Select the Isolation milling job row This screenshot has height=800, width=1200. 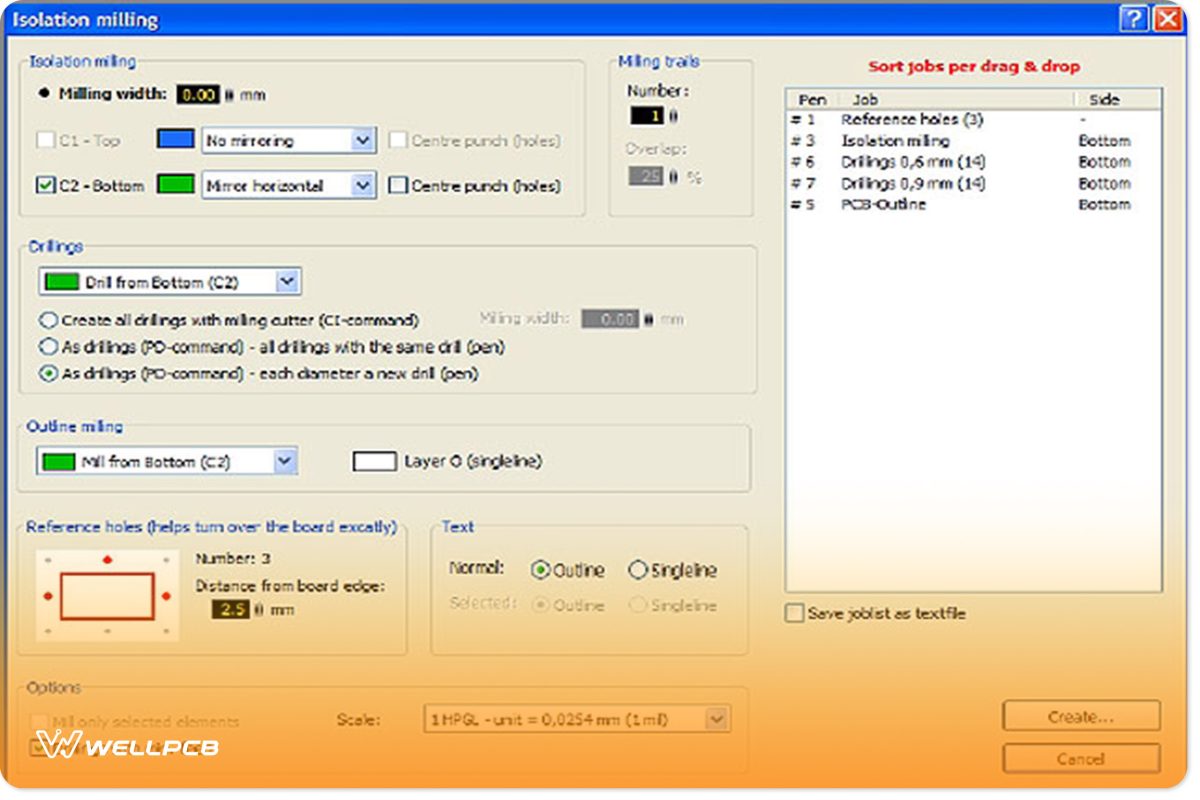point(895,141)
